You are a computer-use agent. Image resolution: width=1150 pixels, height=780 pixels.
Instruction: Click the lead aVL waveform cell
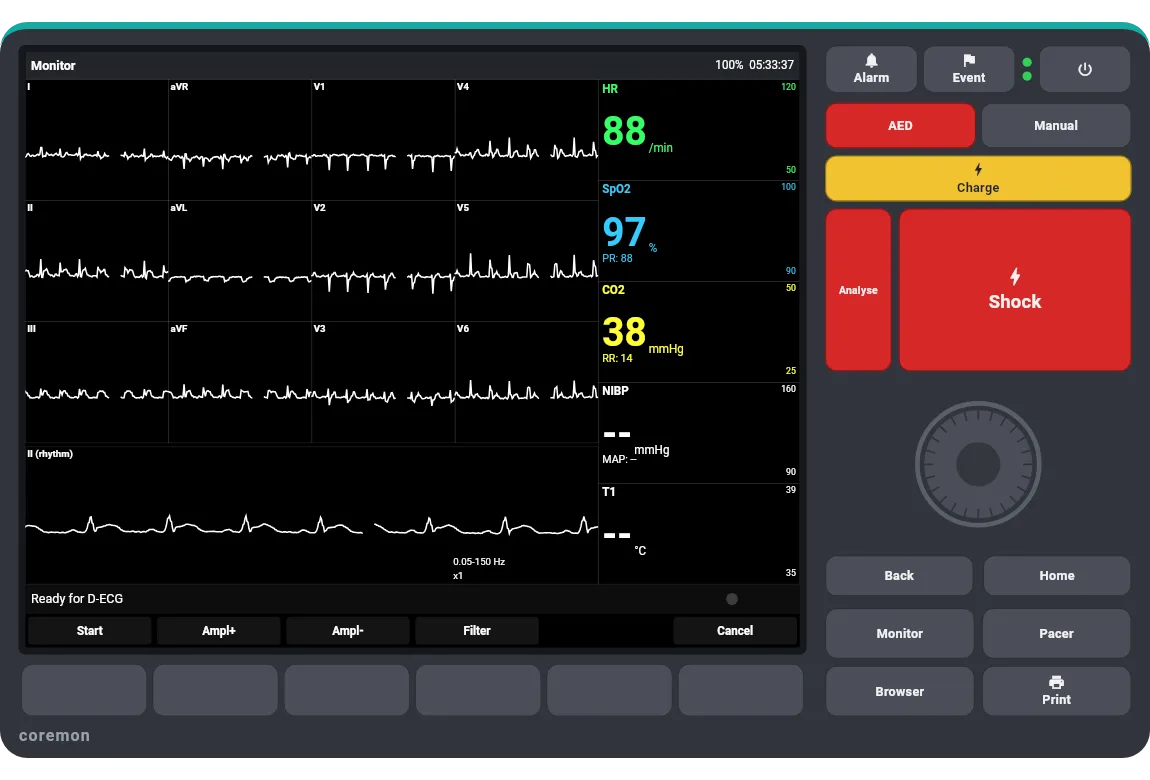(240, 261)
